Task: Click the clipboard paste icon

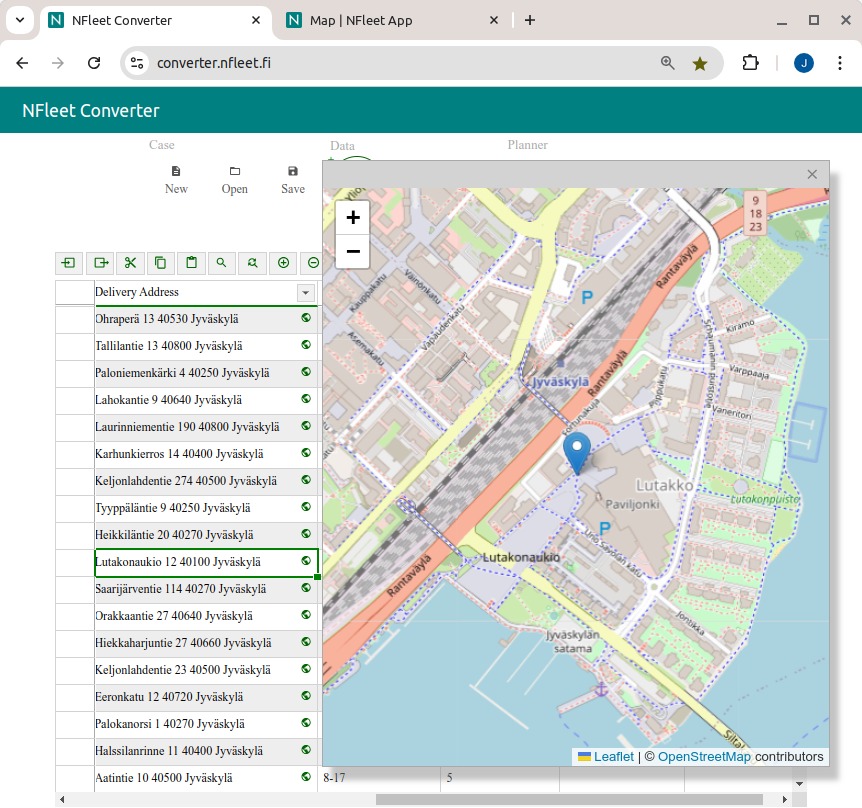Action: click(191, 263)
